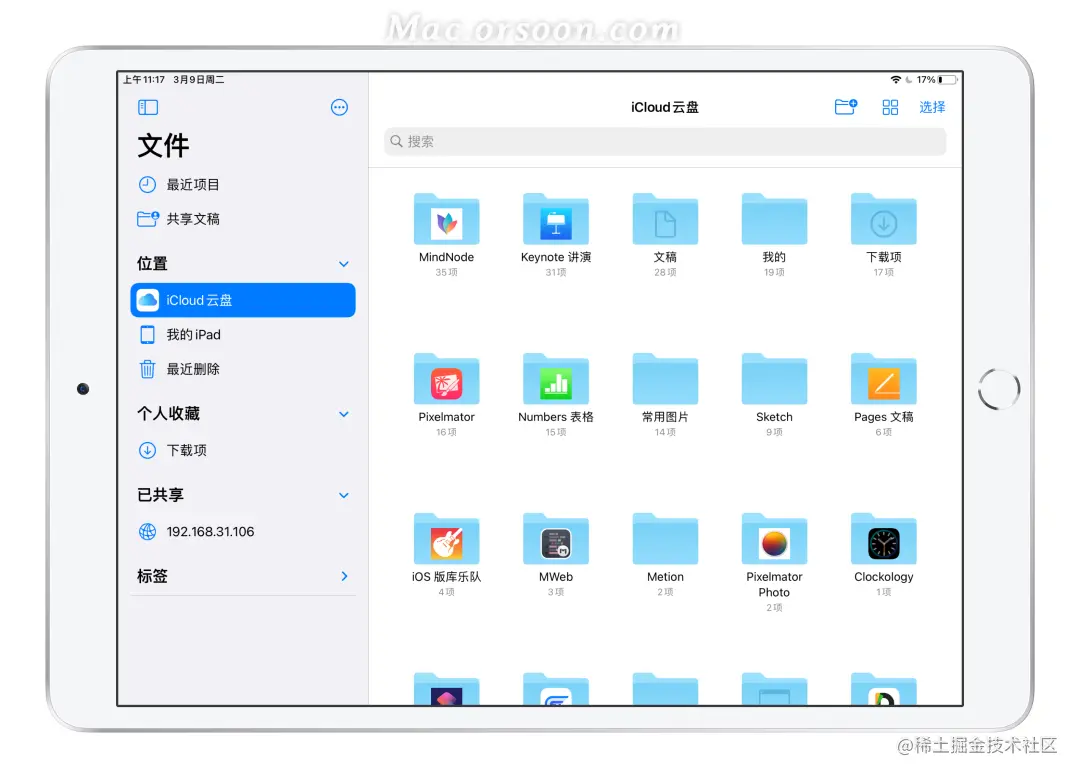Collapse the 已共享 section chevron
Viewport: 1080px width, 778px height.
(344, 495)
